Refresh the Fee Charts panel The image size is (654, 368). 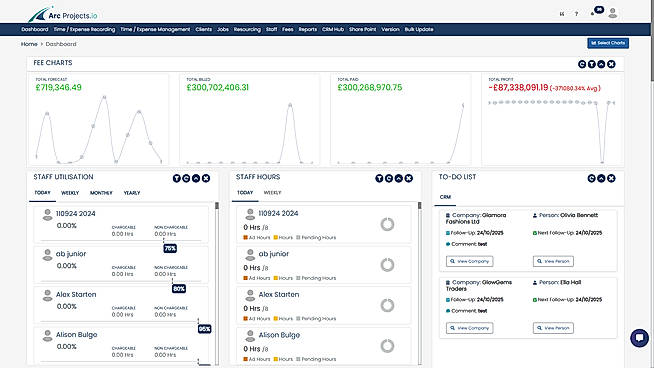[582, 64]
